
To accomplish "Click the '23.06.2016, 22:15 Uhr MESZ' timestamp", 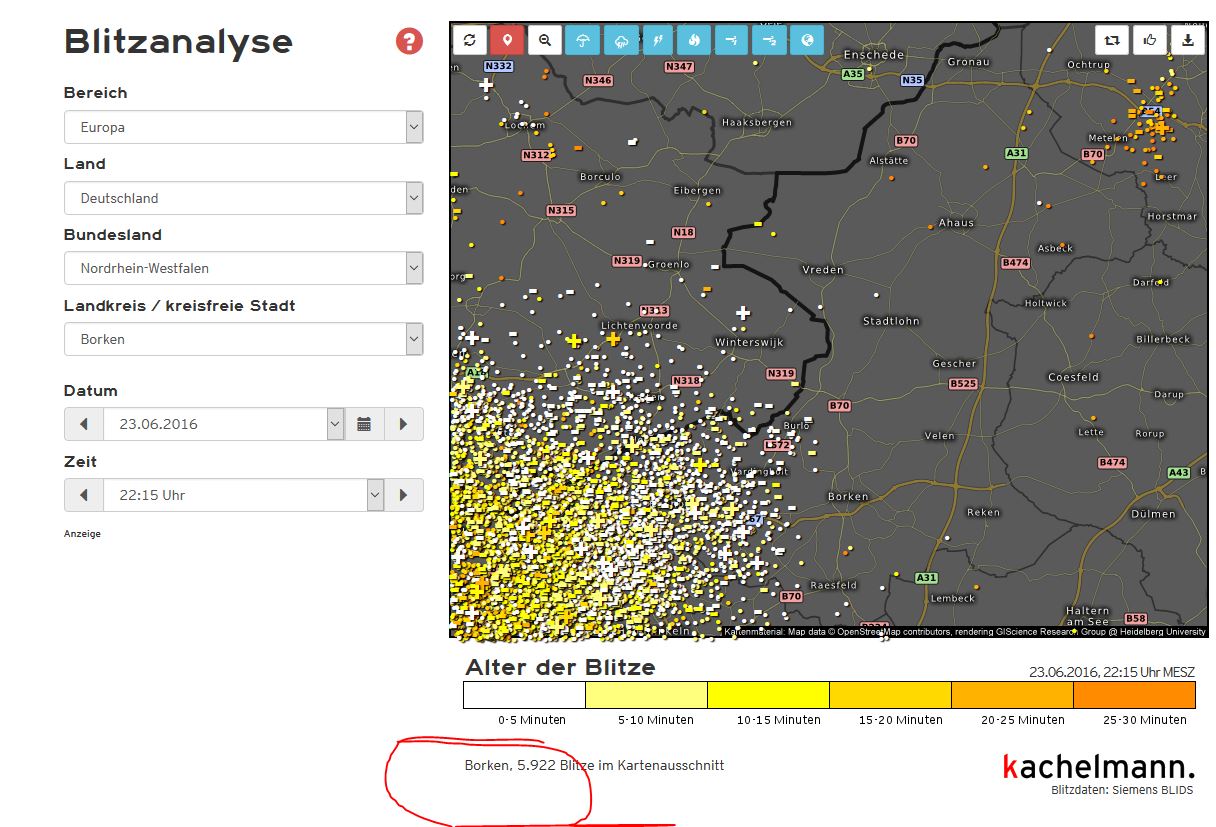I will coord(1112,672).
